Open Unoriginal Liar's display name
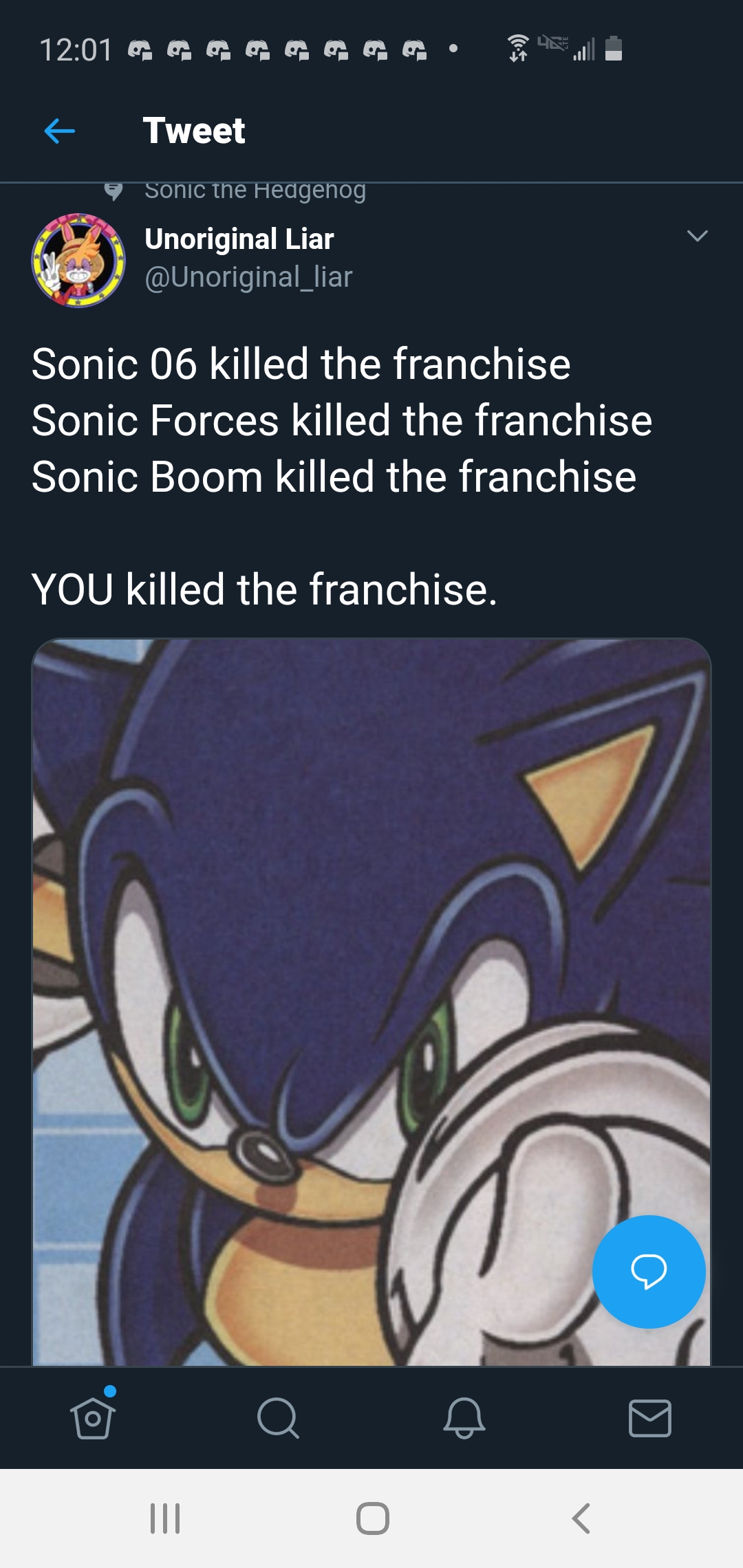The image size is (743, 1568). coord(238,239)
